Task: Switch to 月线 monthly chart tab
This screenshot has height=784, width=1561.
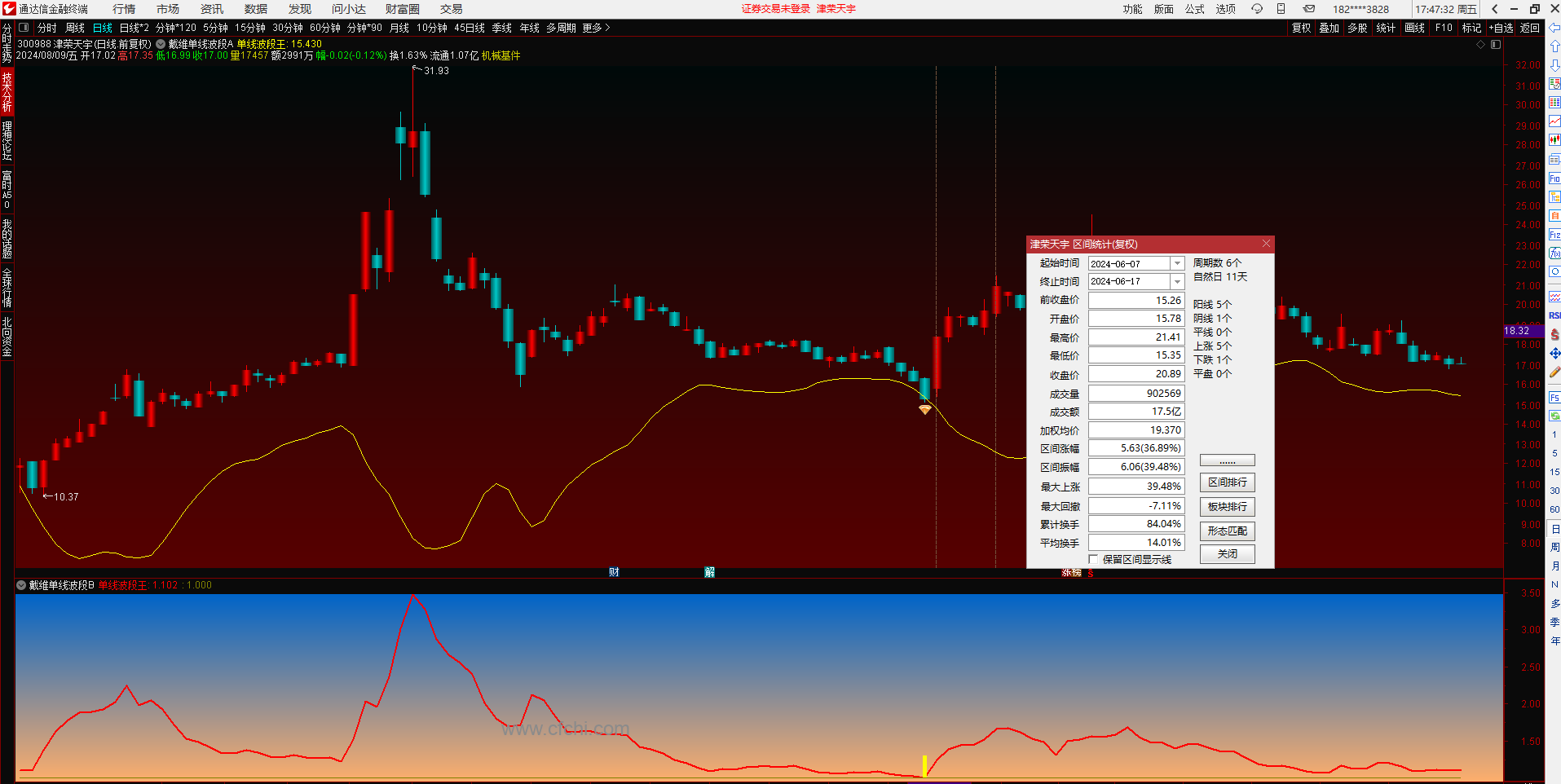Action: (399, 28)
